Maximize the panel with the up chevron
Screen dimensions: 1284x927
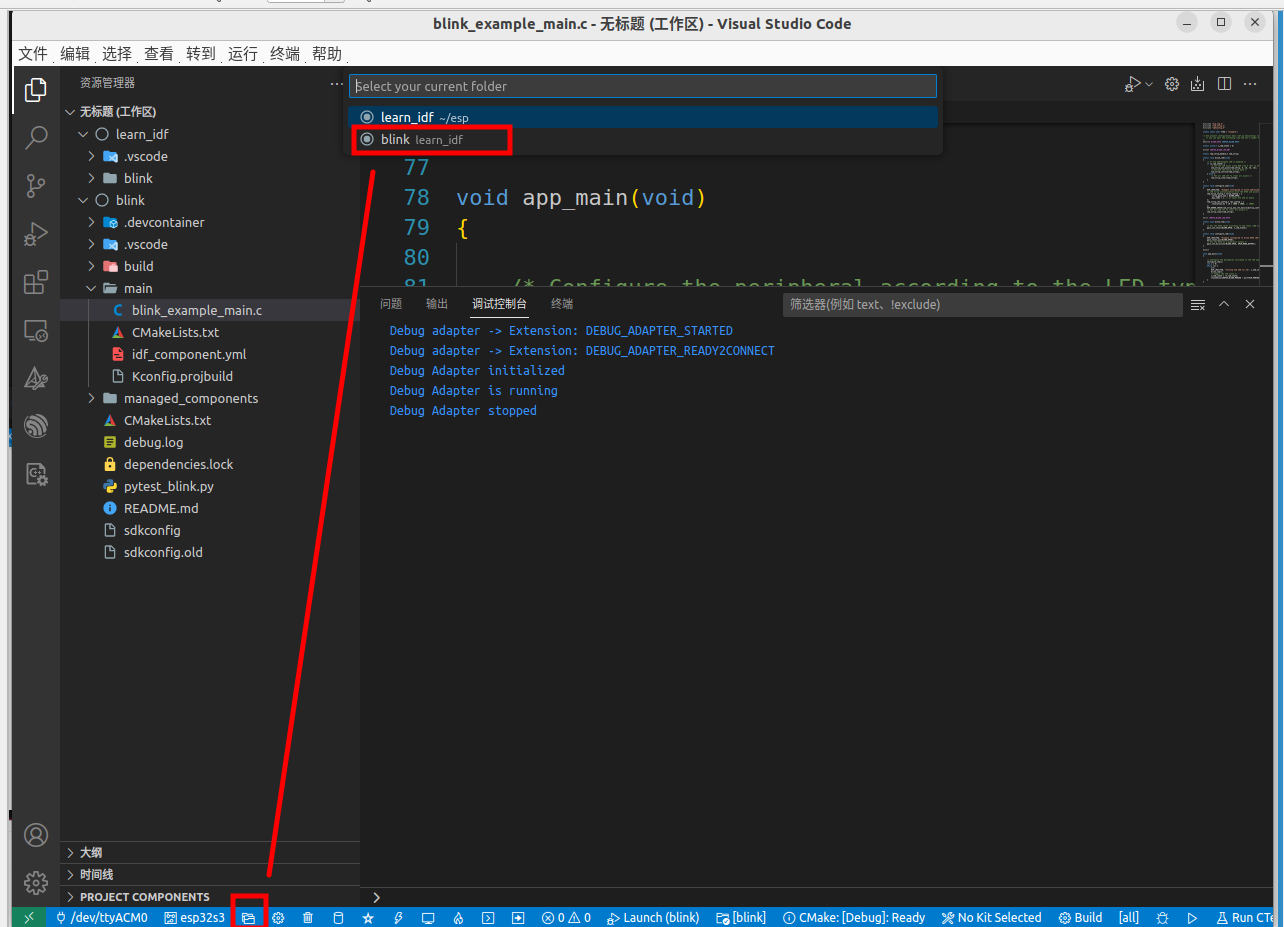1224,304
